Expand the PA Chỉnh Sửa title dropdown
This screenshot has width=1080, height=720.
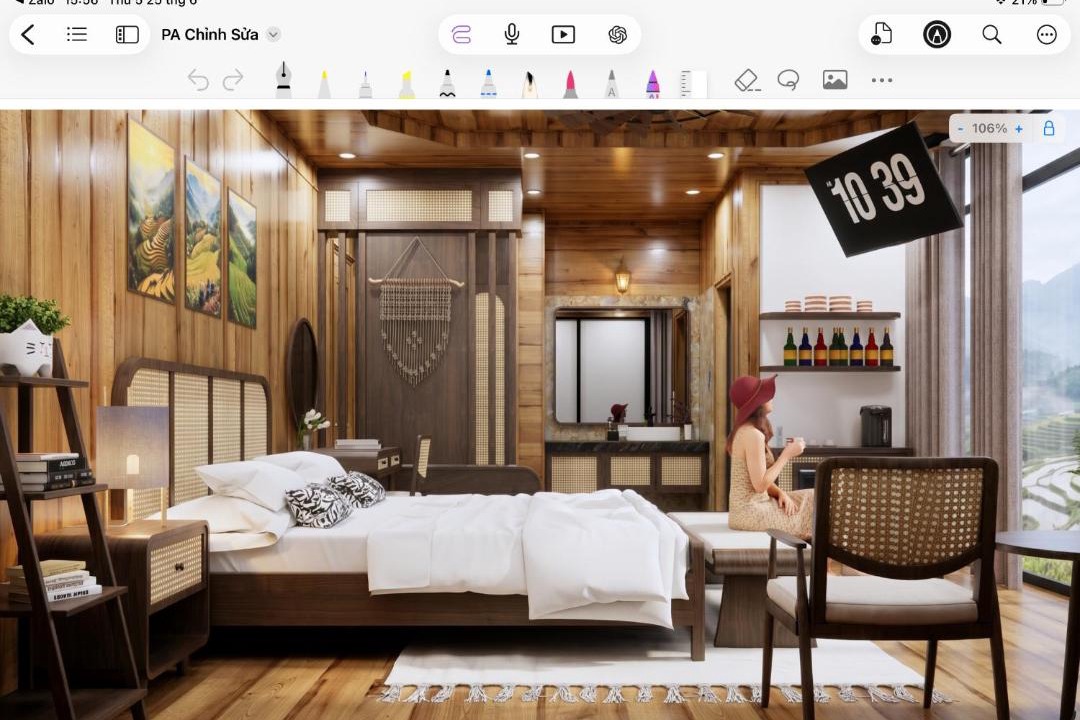coord(273,34)
